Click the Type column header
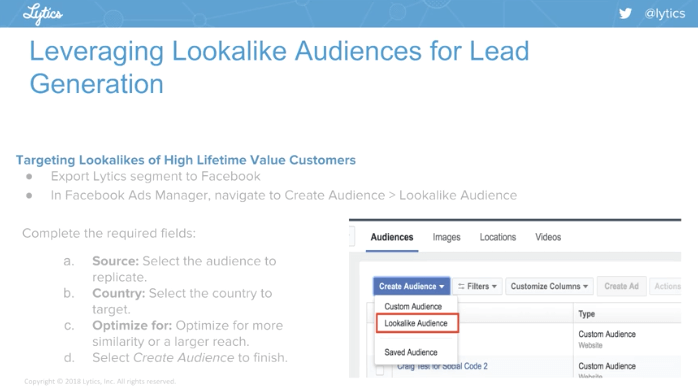The image size is (698, 392). [x=586, y=314]
